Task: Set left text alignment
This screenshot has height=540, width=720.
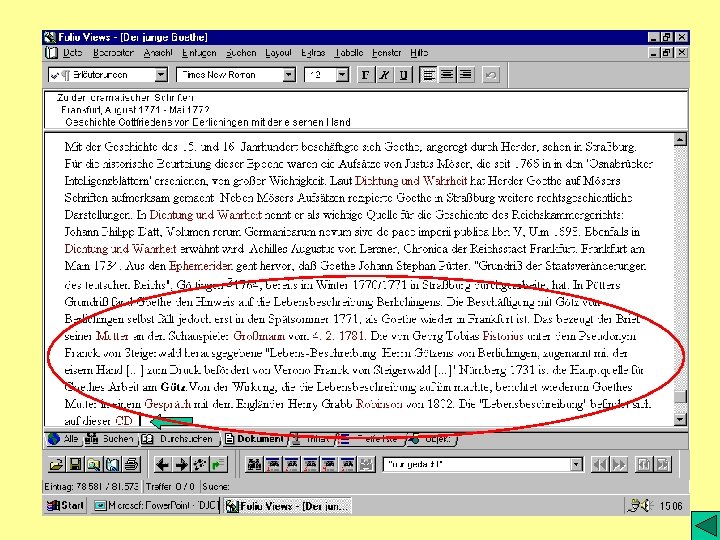Action: coord(428,74)
